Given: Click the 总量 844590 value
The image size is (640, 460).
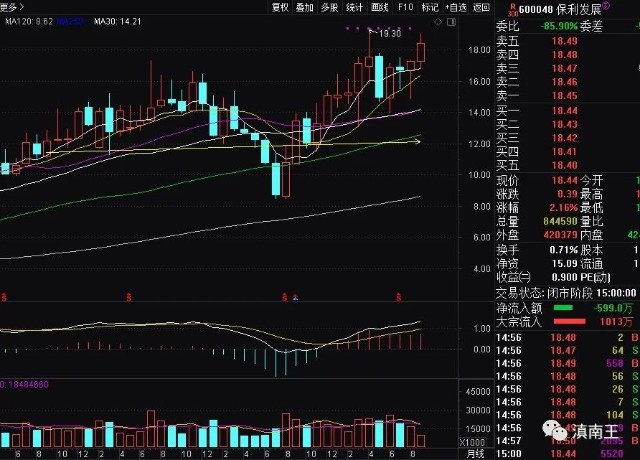Looking at the screenshot, I should pos(560,221).
